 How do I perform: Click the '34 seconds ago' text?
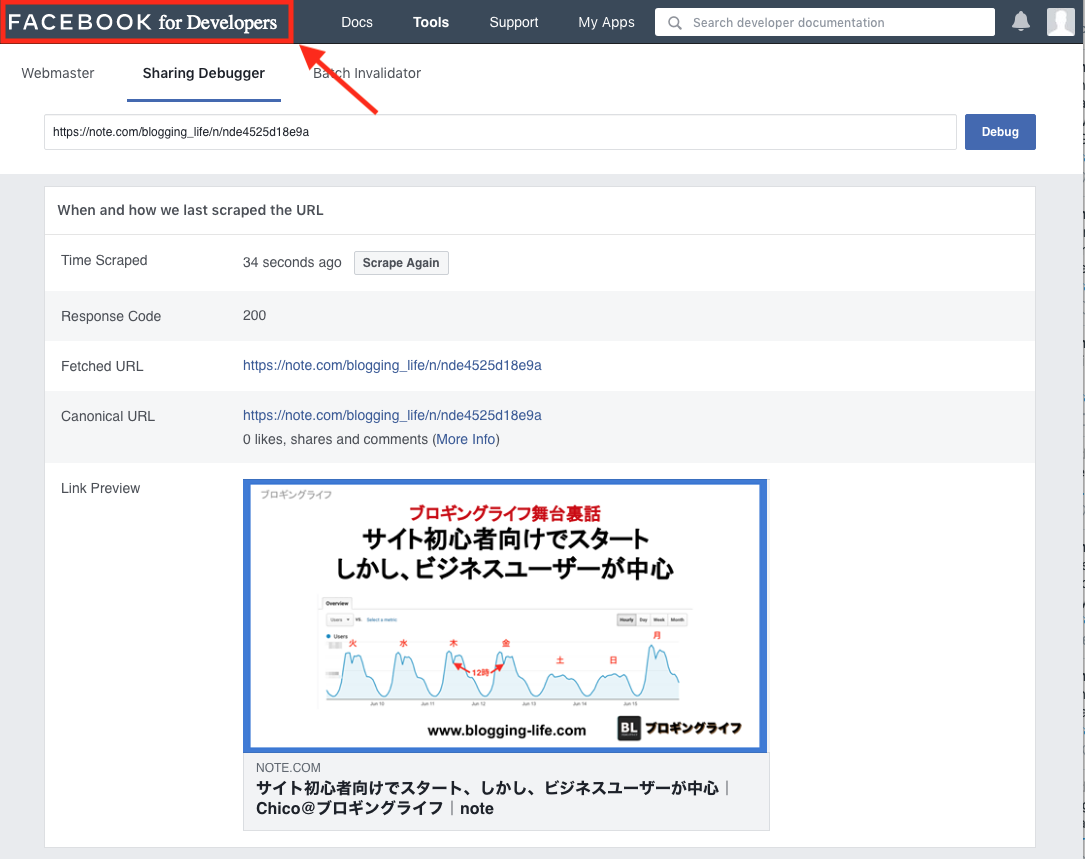(292, 262)
